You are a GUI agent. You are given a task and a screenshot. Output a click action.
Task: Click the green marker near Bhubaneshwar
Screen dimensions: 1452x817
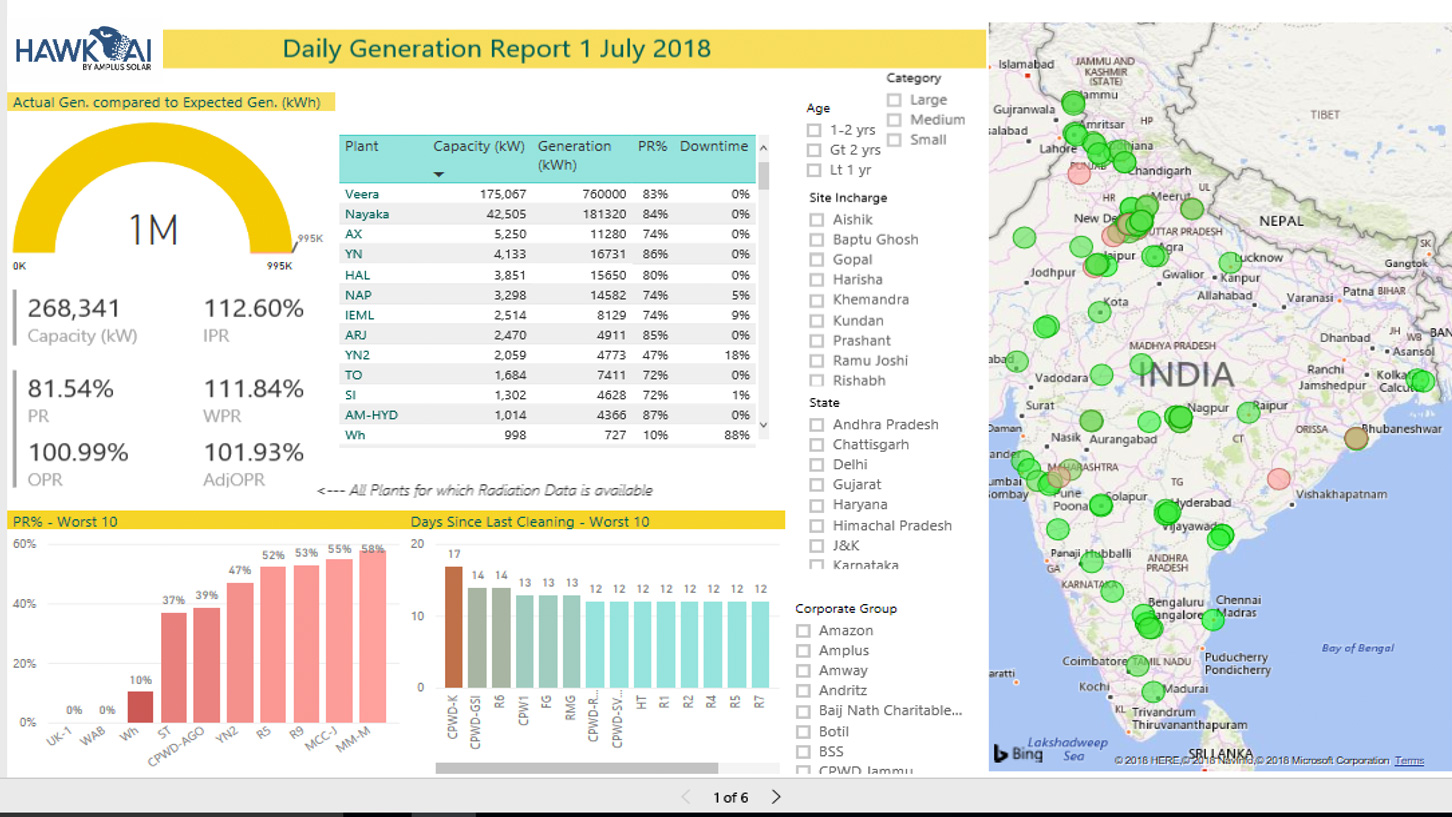[1356, 438]
